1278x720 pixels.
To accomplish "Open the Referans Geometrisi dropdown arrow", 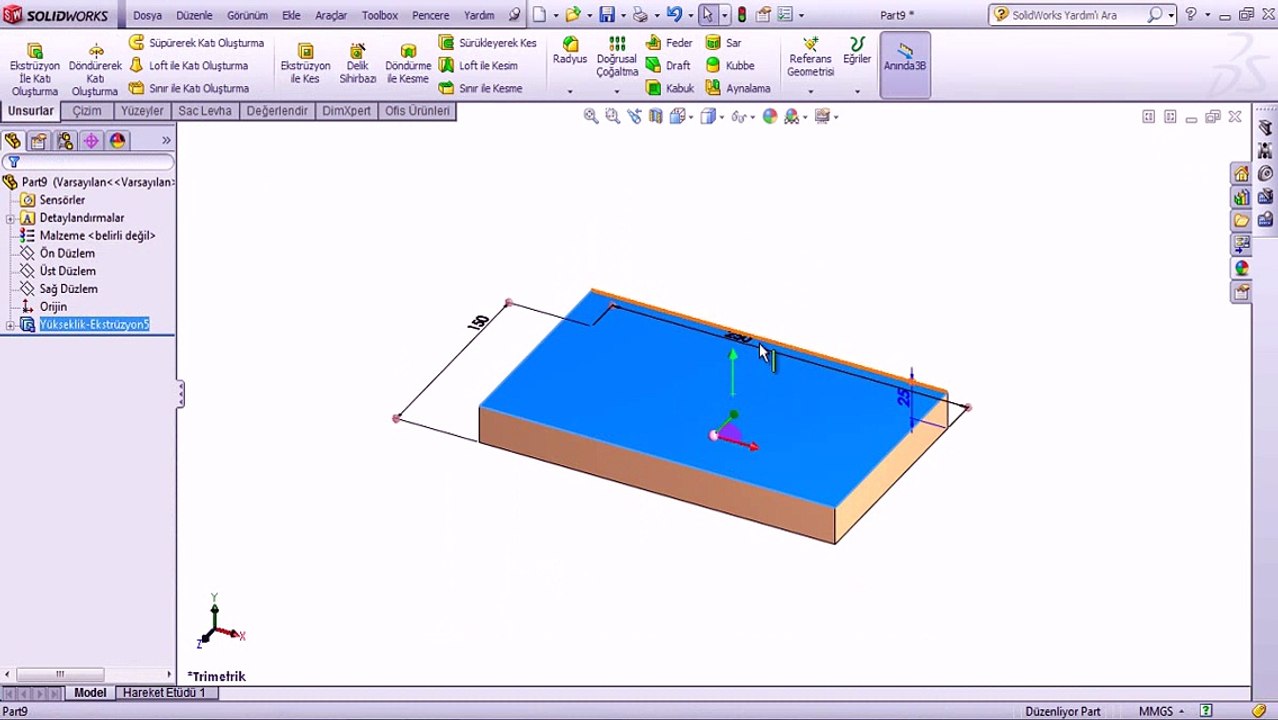I will point(811,92).
